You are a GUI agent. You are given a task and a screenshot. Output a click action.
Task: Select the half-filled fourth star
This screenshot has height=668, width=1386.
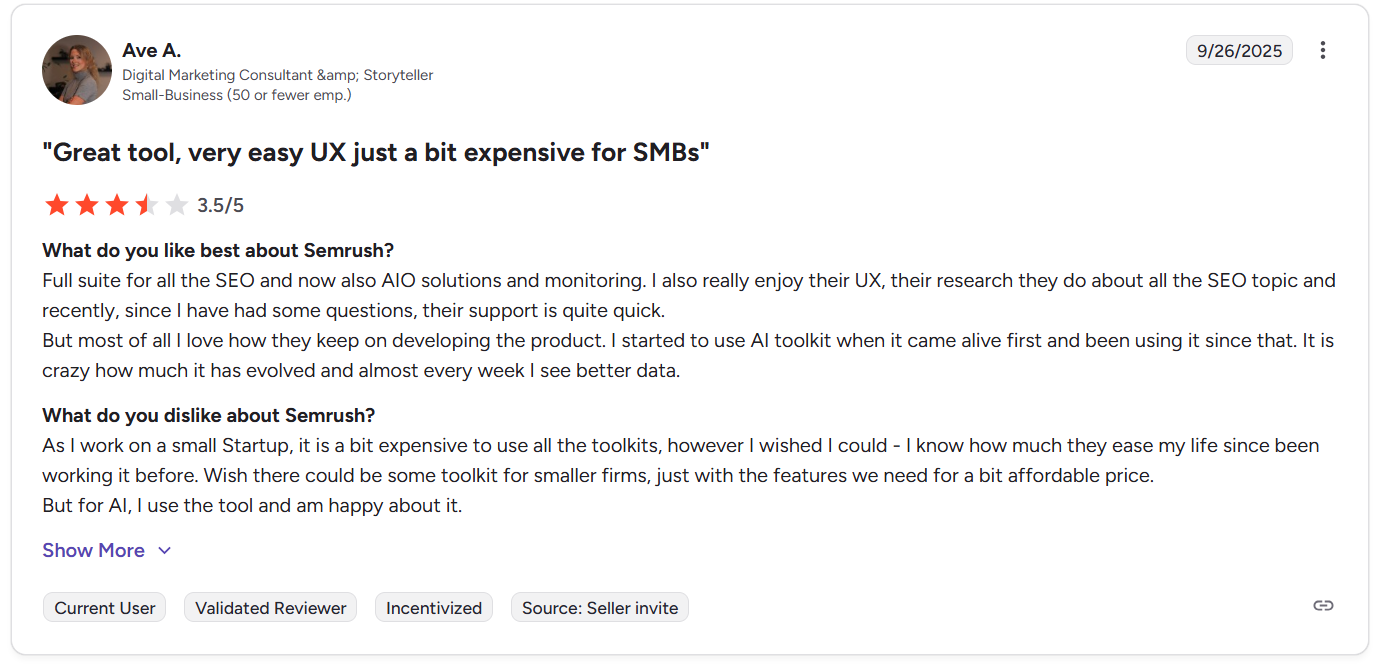pyautogui.click(x=147, y=204)
